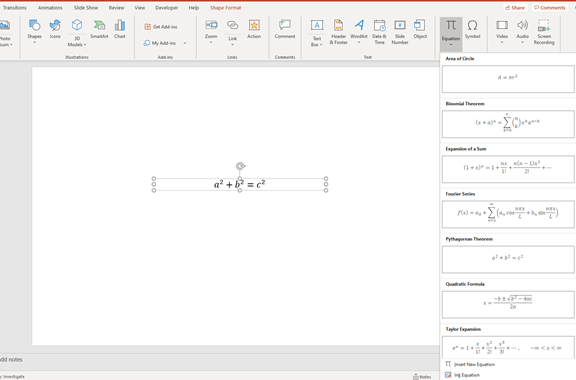This screenshot has width=576, height=380.
Task: Open My Add-ins
Action: (x=160, y=43)
